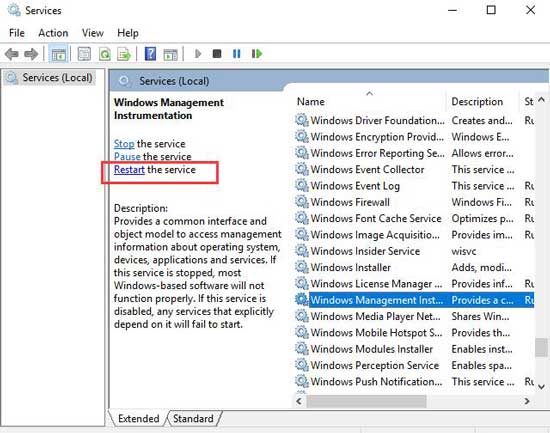Toggle the Show/Hide Action Pane icon
This screenshot has height=433, width=550.
tap(170, 54)
